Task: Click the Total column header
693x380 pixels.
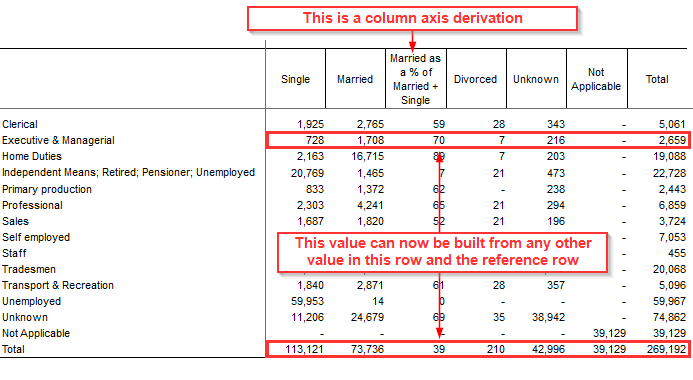Action: [x=657, y=79]
